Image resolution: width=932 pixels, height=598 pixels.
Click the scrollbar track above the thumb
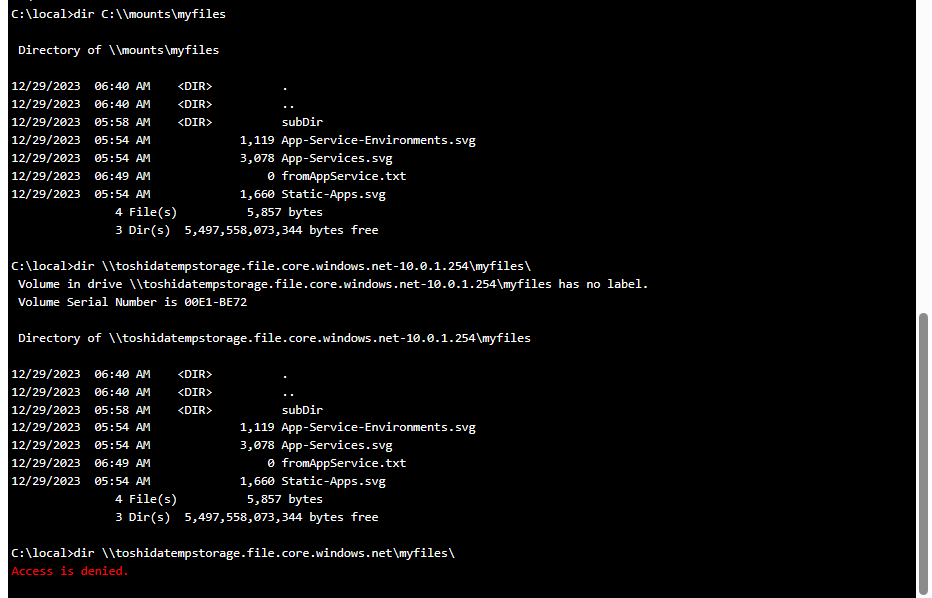[x=923, y=150]
